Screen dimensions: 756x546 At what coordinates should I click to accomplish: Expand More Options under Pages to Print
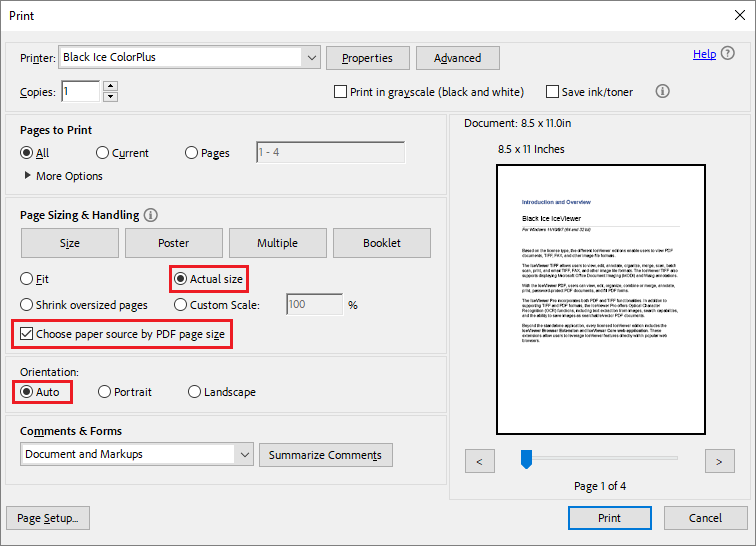tap(28, 176)
